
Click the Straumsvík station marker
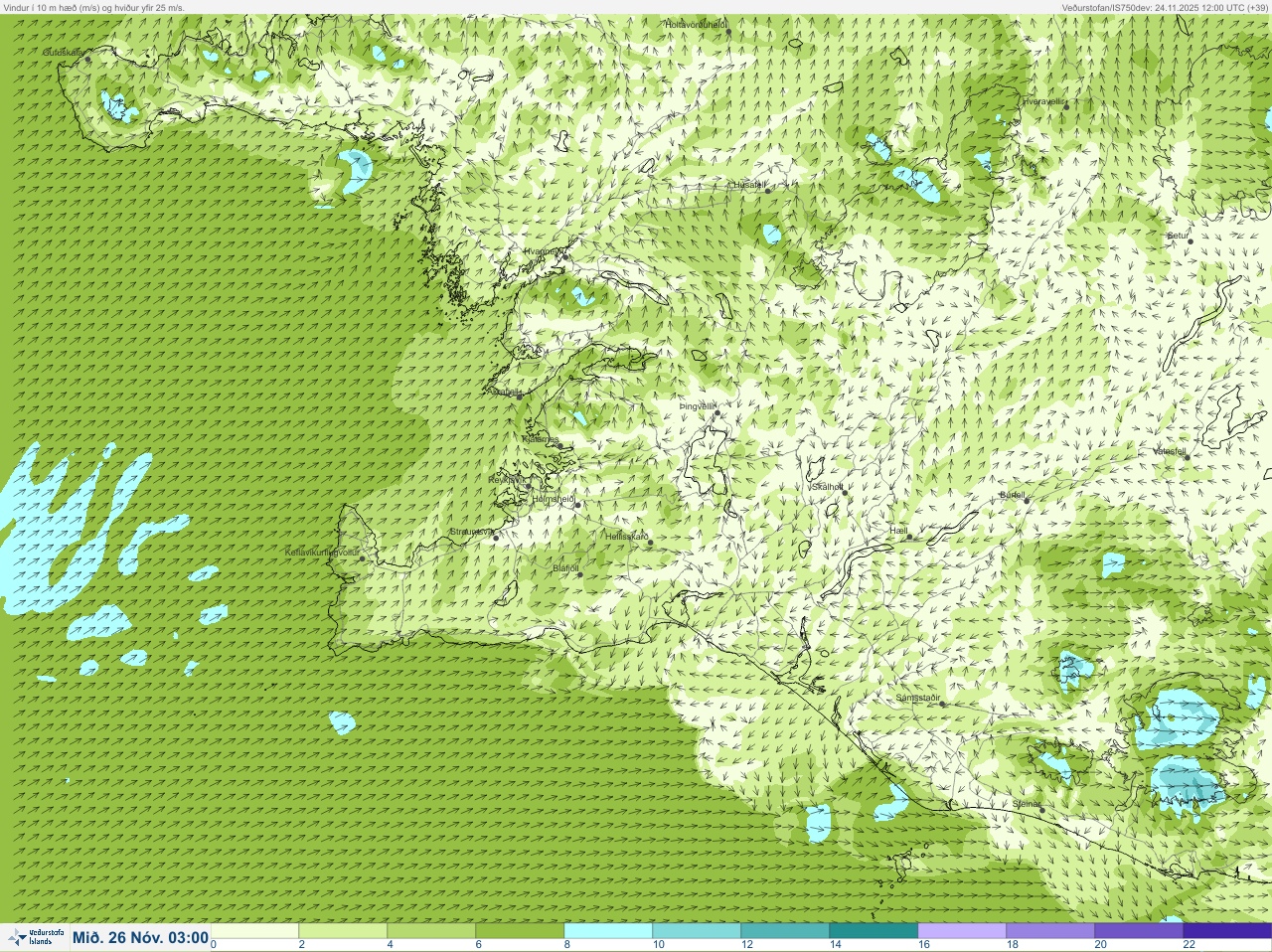point(495,538)
